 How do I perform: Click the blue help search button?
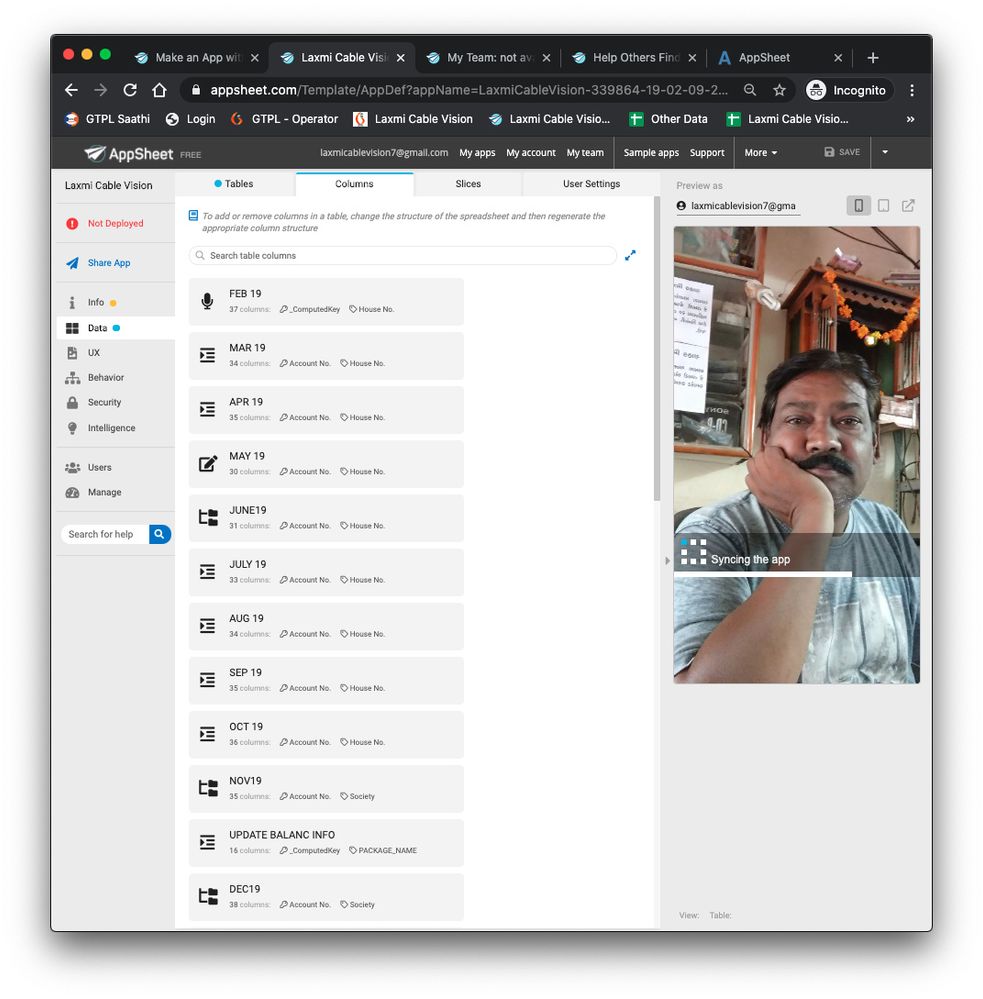click(159, 534)
